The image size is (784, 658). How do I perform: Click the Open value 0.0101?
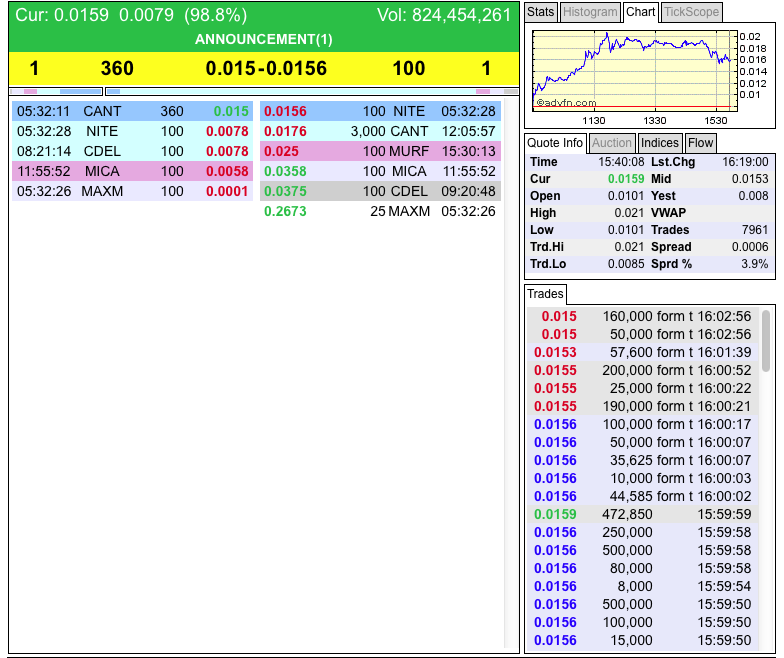click(626, 196)
